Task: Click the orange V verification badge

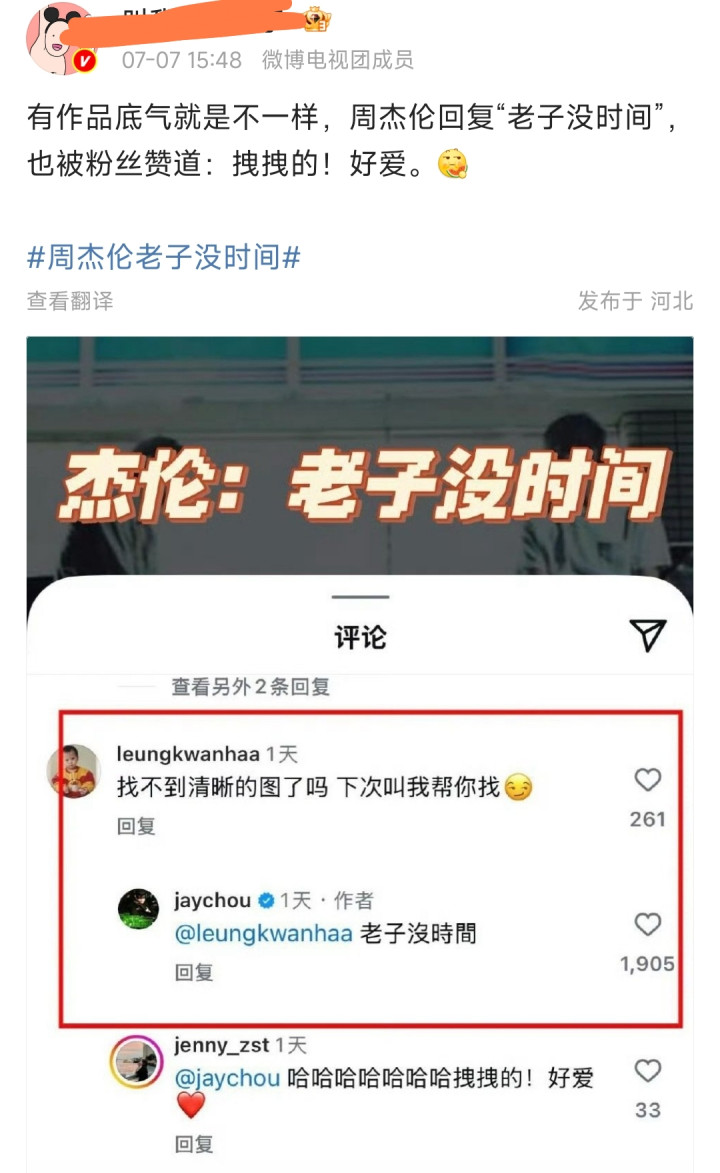Action: click(x=85, y=61)
